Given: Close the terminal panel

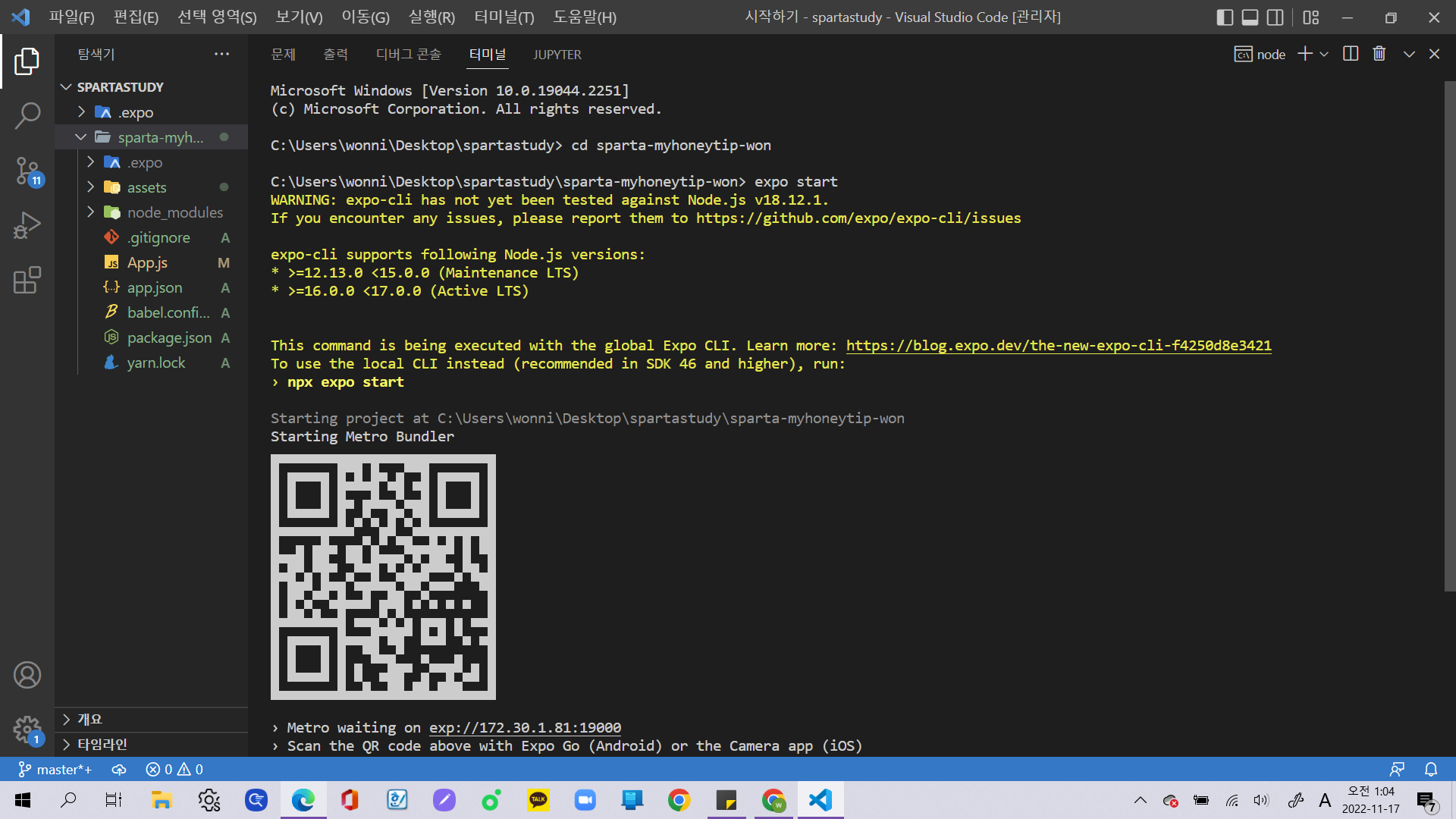Looking at the screenshot, I should point(1434,54).
